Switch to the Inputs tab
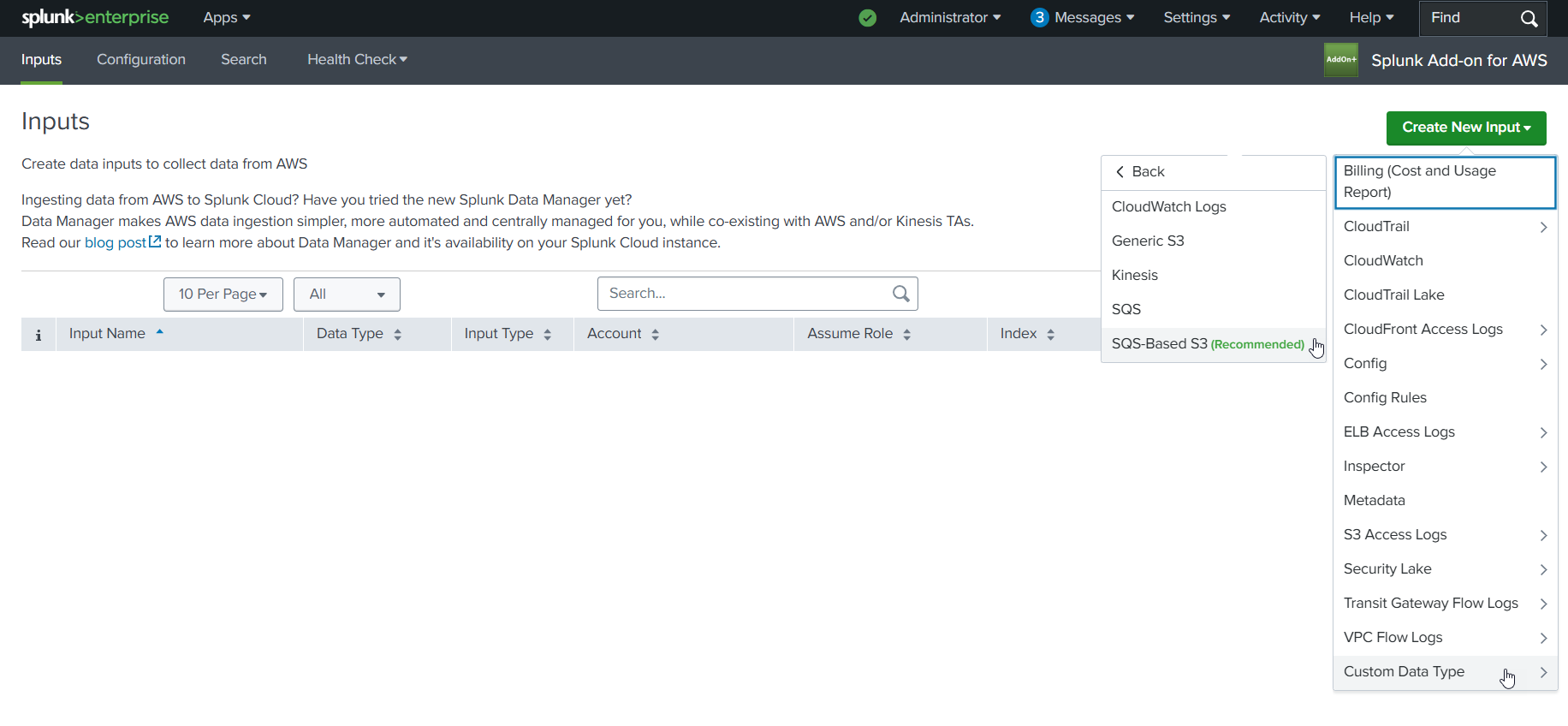The image size is (1568, 726). click(41, 60)
